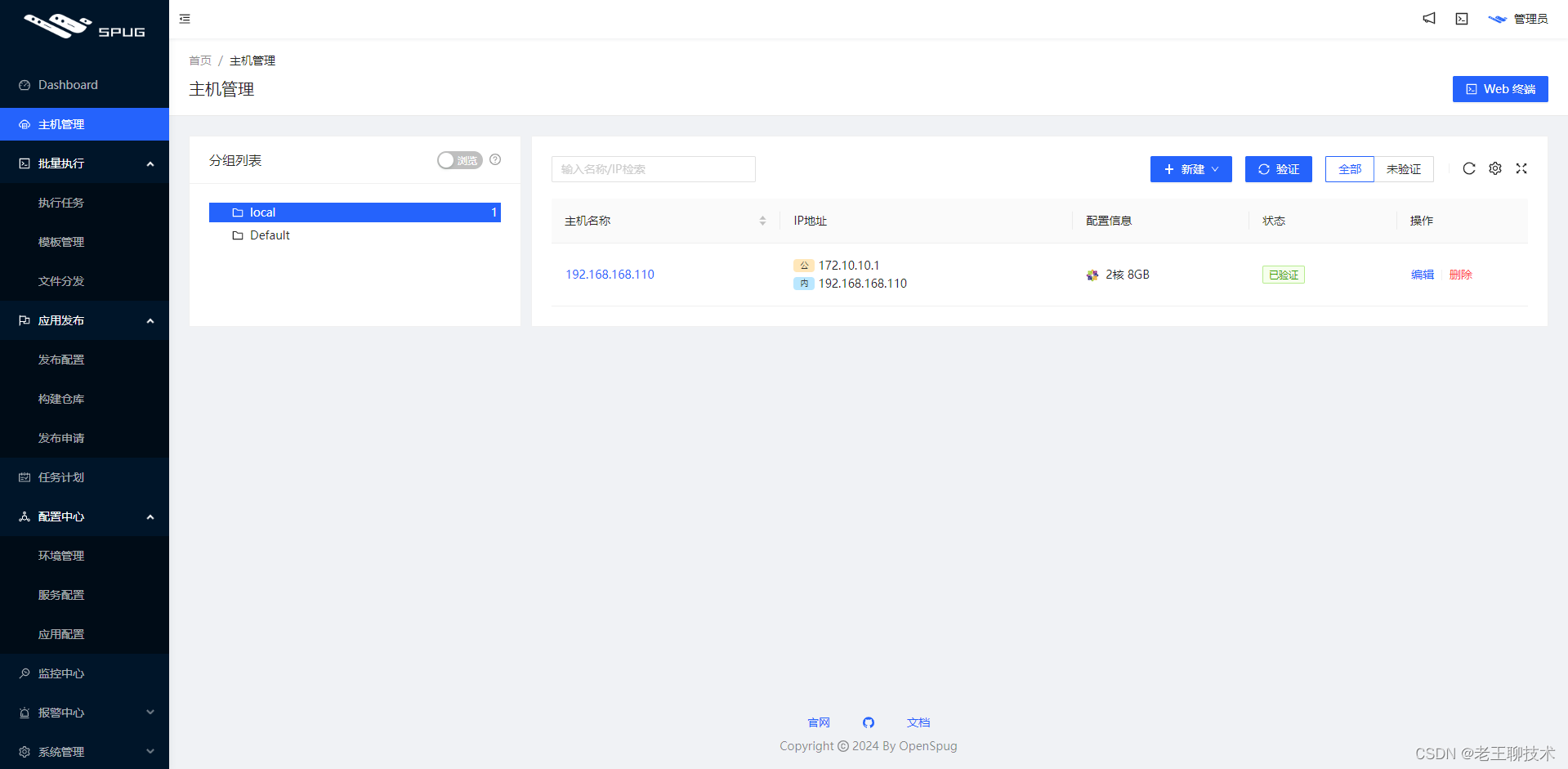
Task: Select the 全部 filter option
Action: [x=1350, y=169]
